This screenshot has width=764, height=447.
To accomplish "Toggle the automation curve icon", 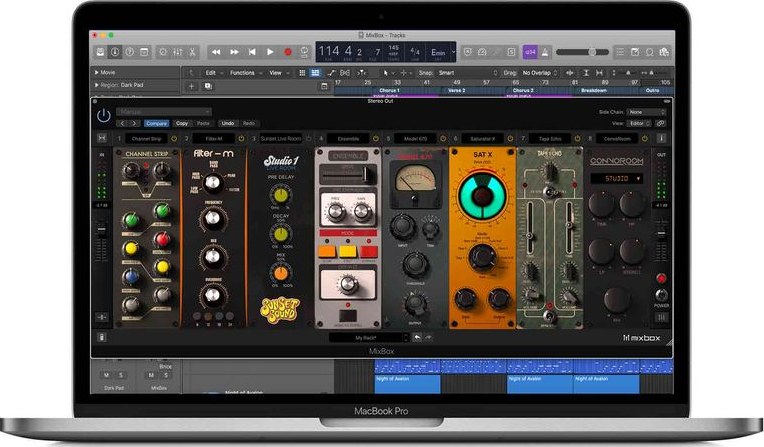I will 332,73.
